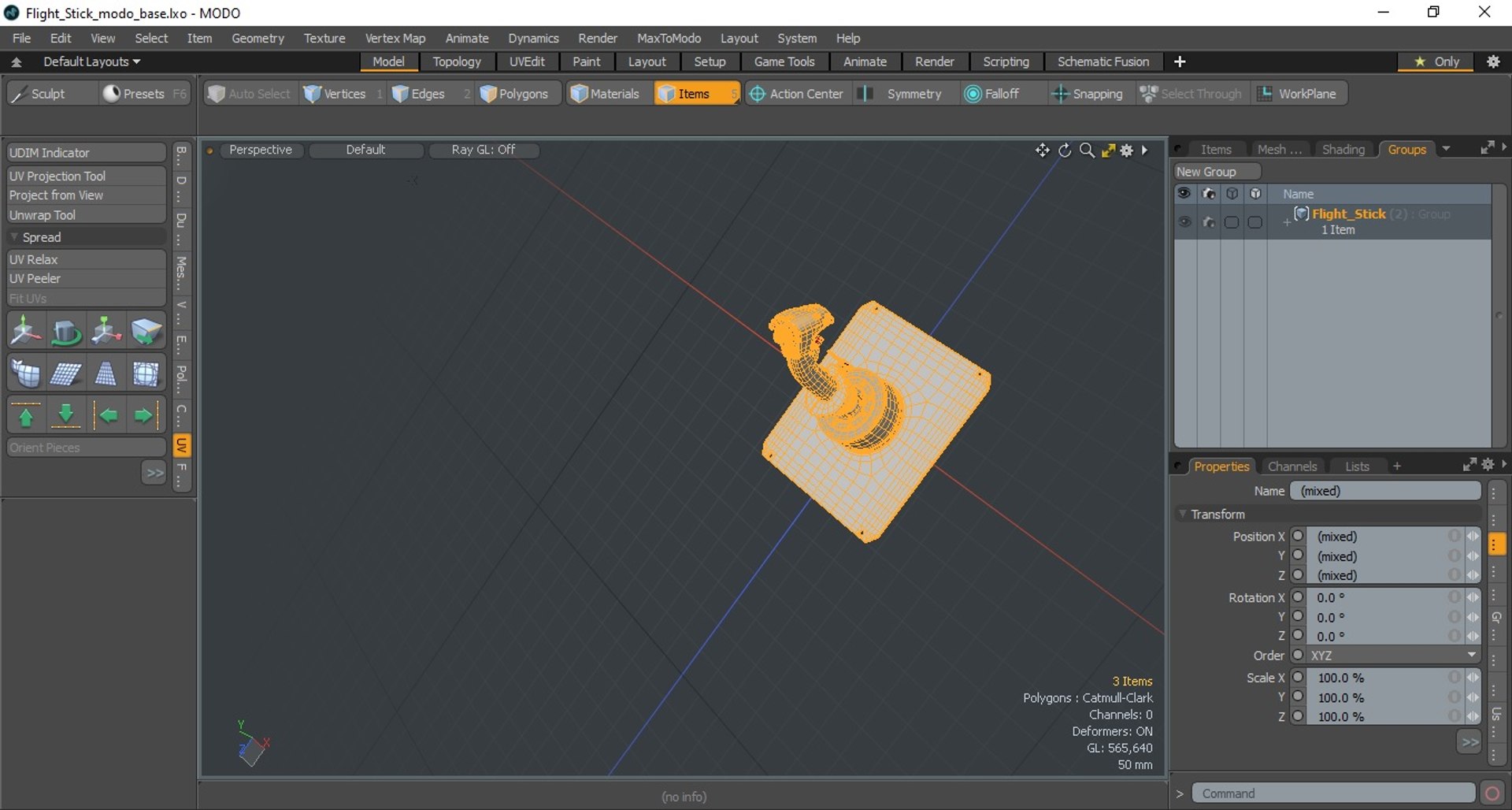Align UVs with the green right arrow

(146, 415)
